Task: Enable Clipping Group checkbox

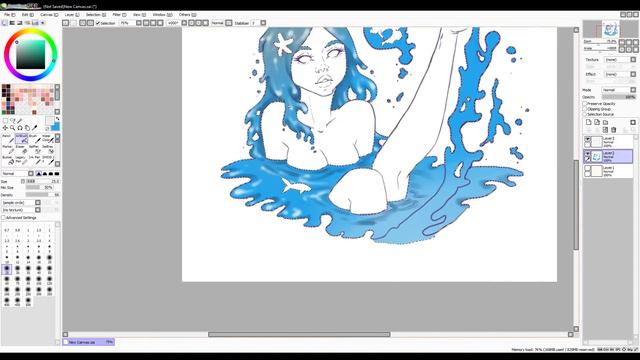Action: click(584, 109)
